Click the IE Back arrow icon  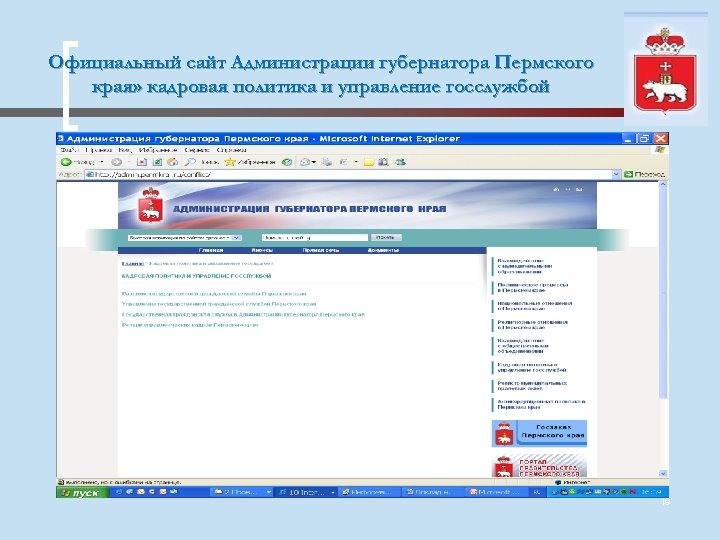(66, 162)
